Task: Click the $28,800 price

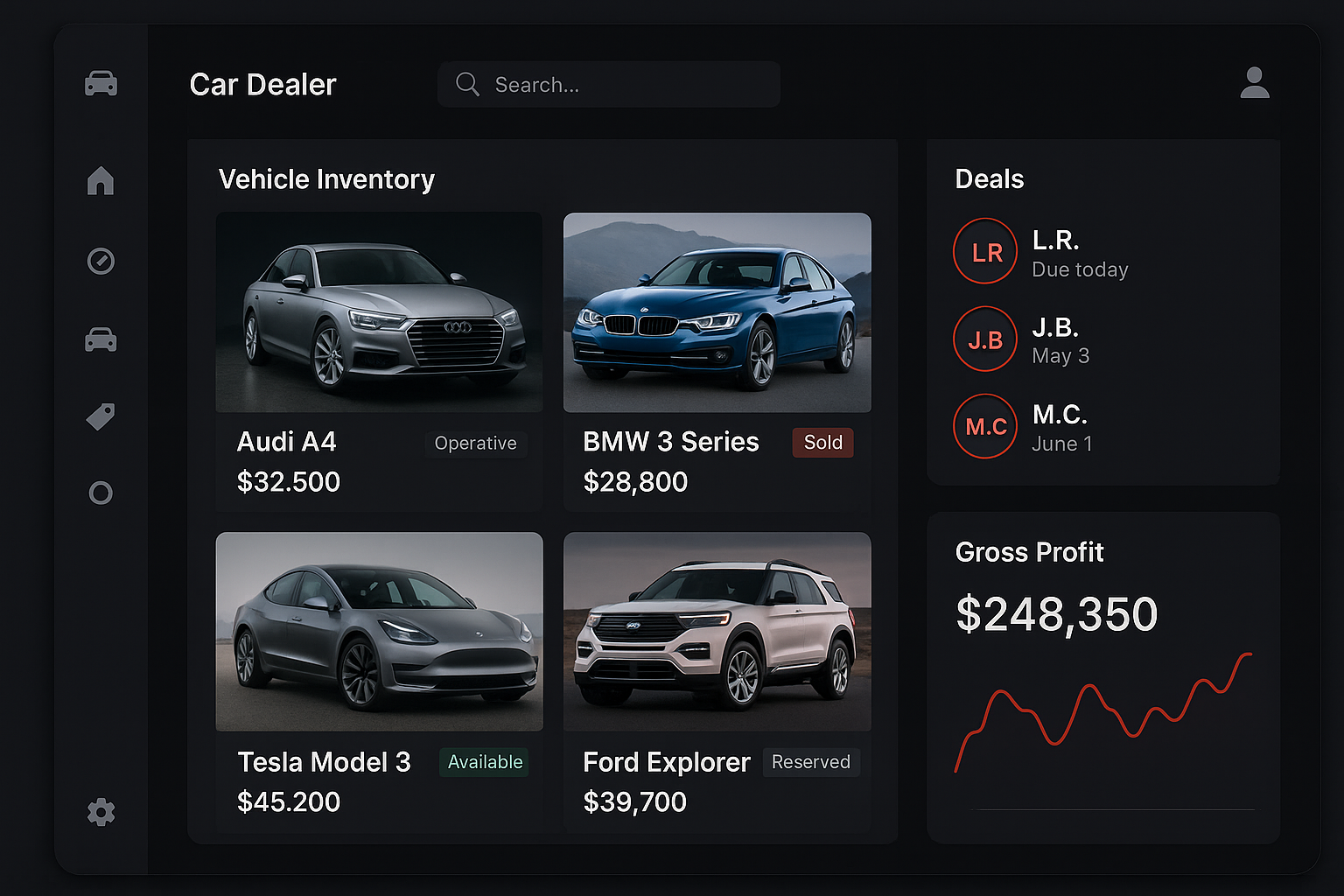Action: point(635,482)
